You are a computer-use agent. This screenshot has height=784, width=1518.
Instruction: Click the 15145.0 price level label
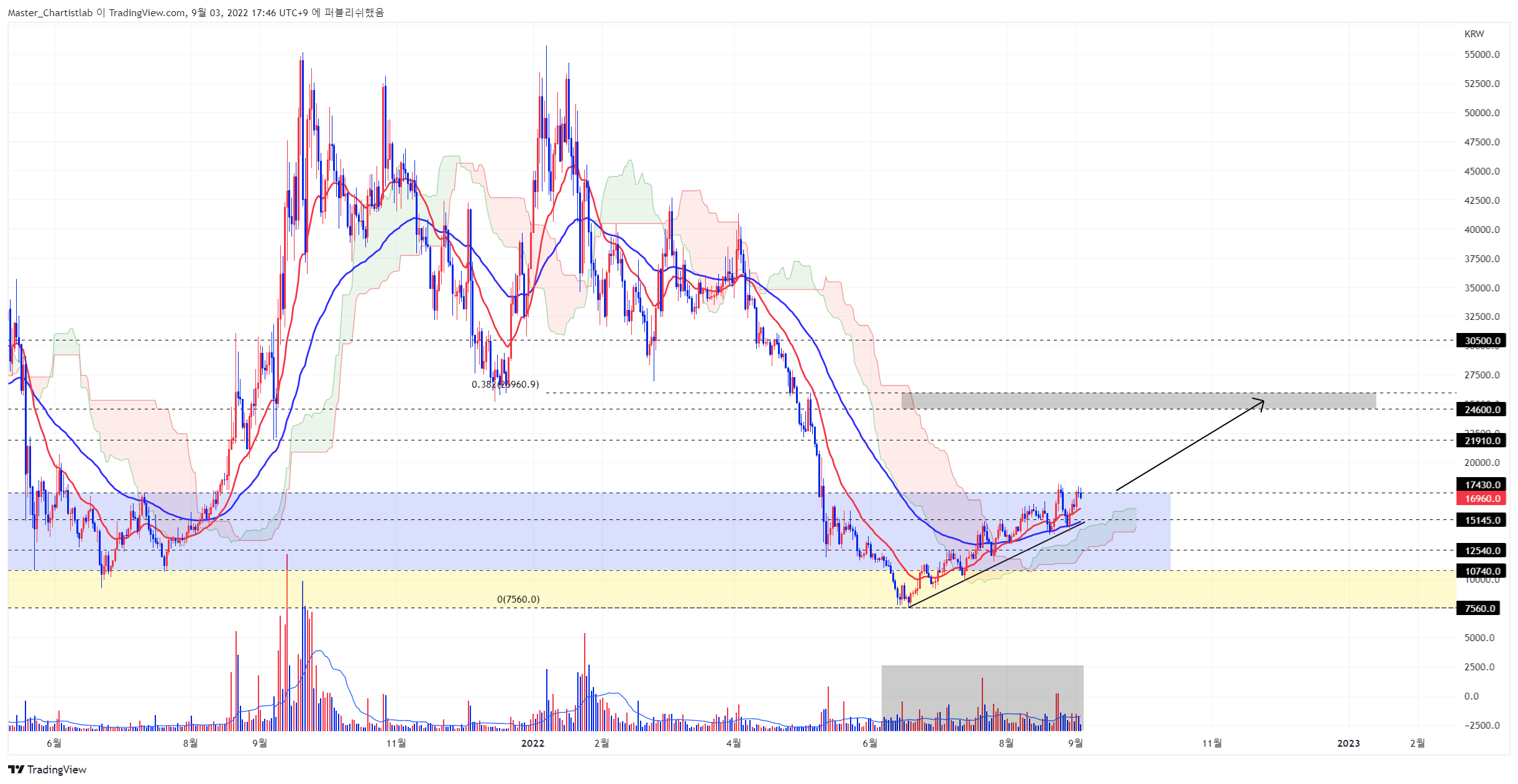[1482, 520]
